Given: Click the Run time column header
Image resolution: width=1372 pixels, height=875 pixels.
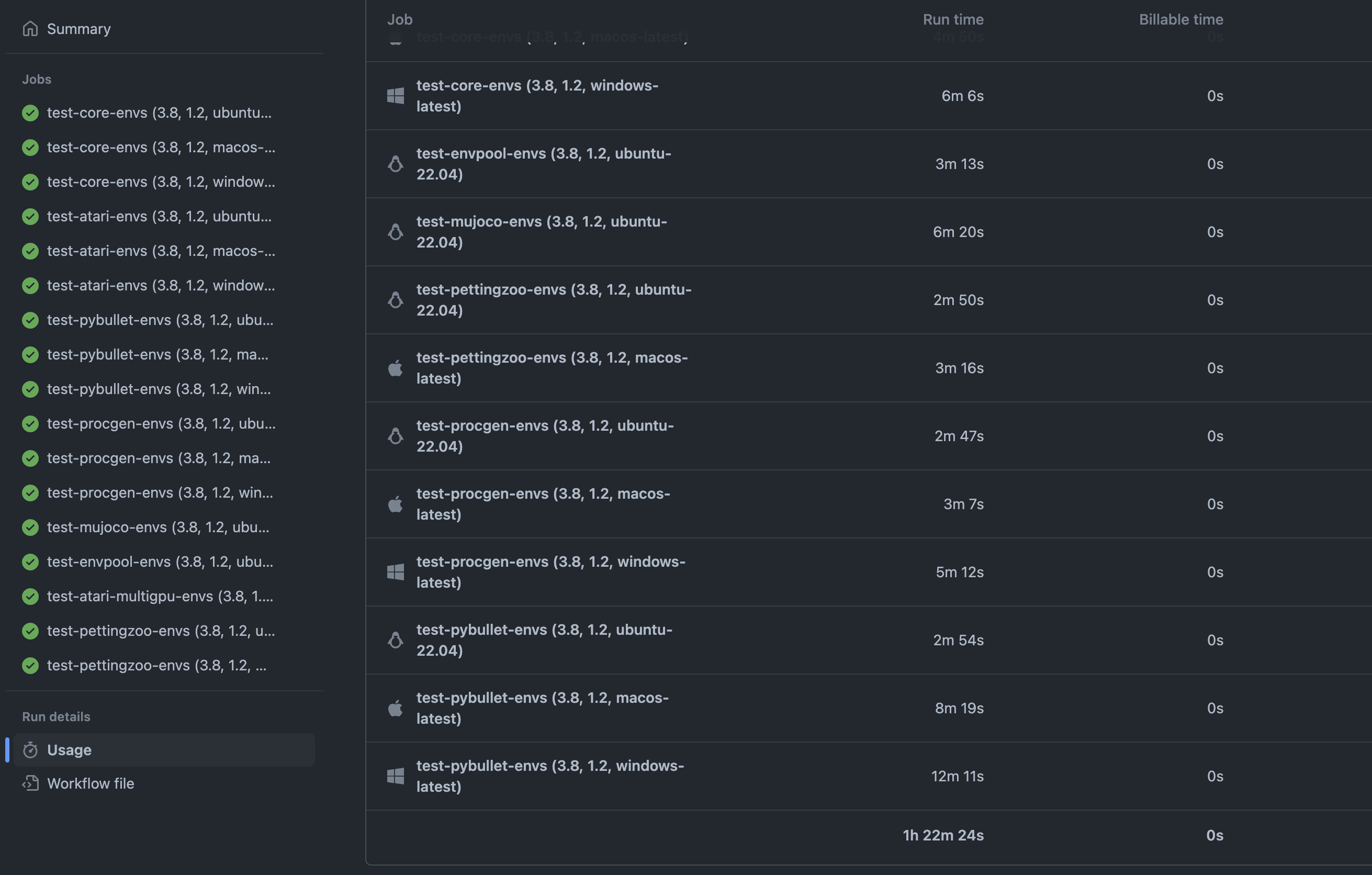Looking at the screenshot, I should (x=953, y=19).
